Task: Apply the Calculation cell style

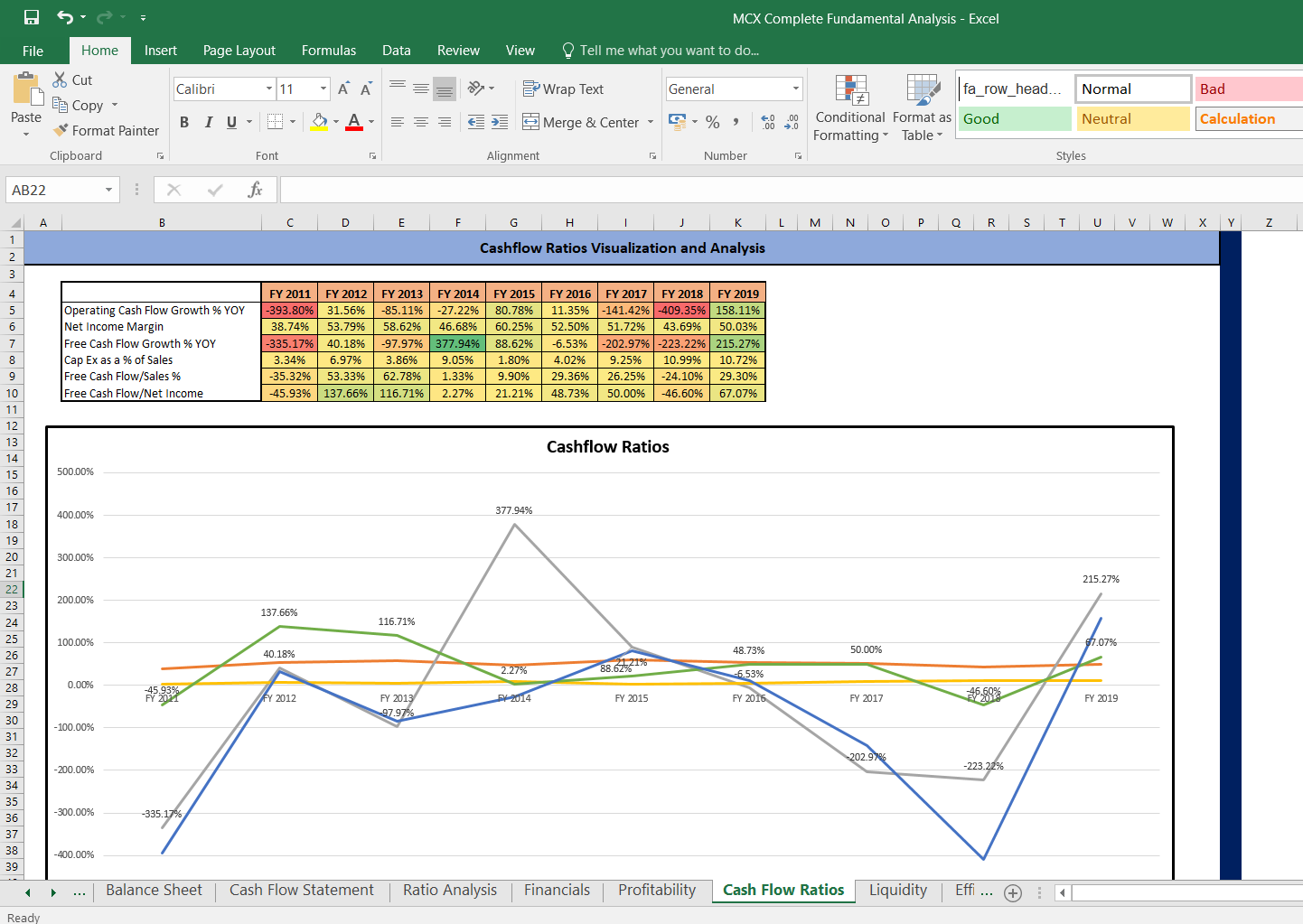Action: [x=1250, y=118]
